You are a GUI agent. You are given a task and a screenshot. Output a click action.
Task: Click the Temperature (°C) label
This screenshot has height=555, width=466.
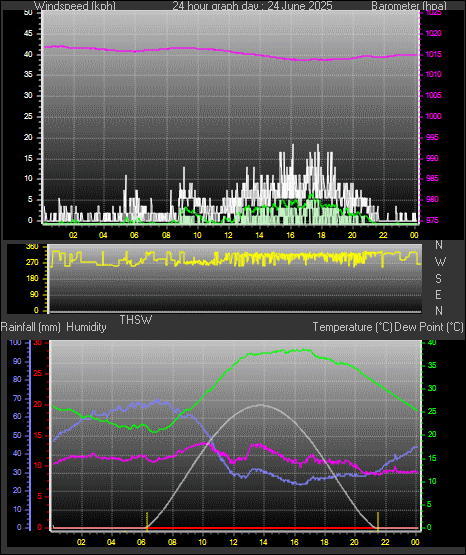[x=352, y=327]
